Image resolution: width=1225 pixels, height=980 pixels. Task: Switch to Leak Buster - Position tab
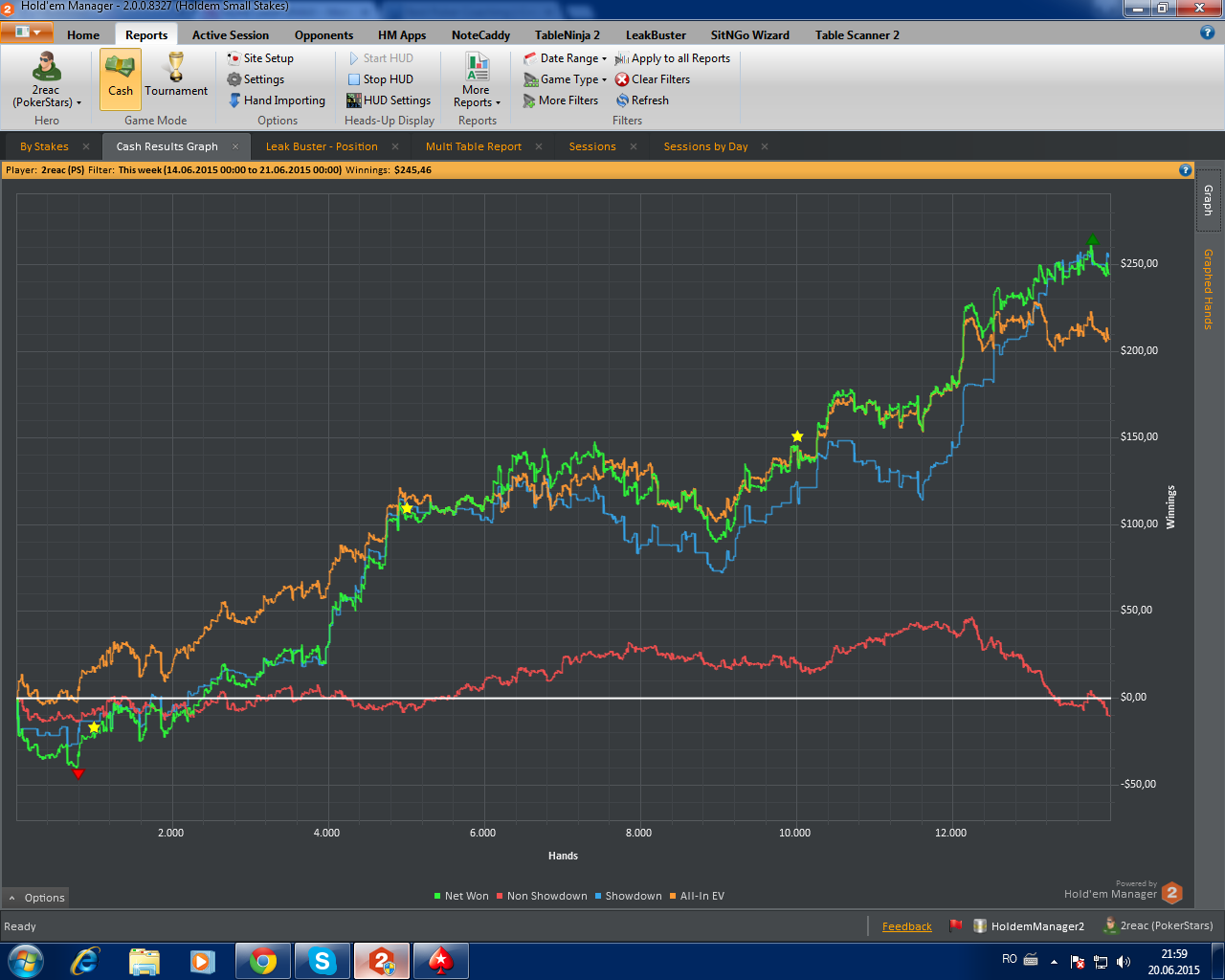(x=322, y=146)
